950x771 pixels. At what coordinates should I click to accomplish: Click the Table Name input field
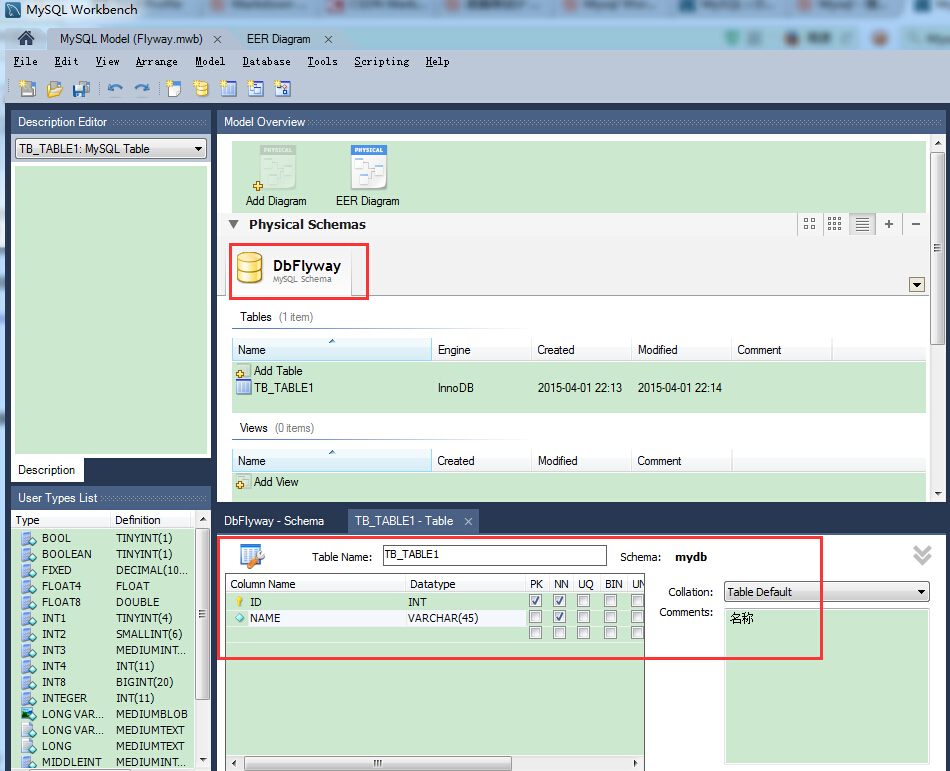[494, 555]
